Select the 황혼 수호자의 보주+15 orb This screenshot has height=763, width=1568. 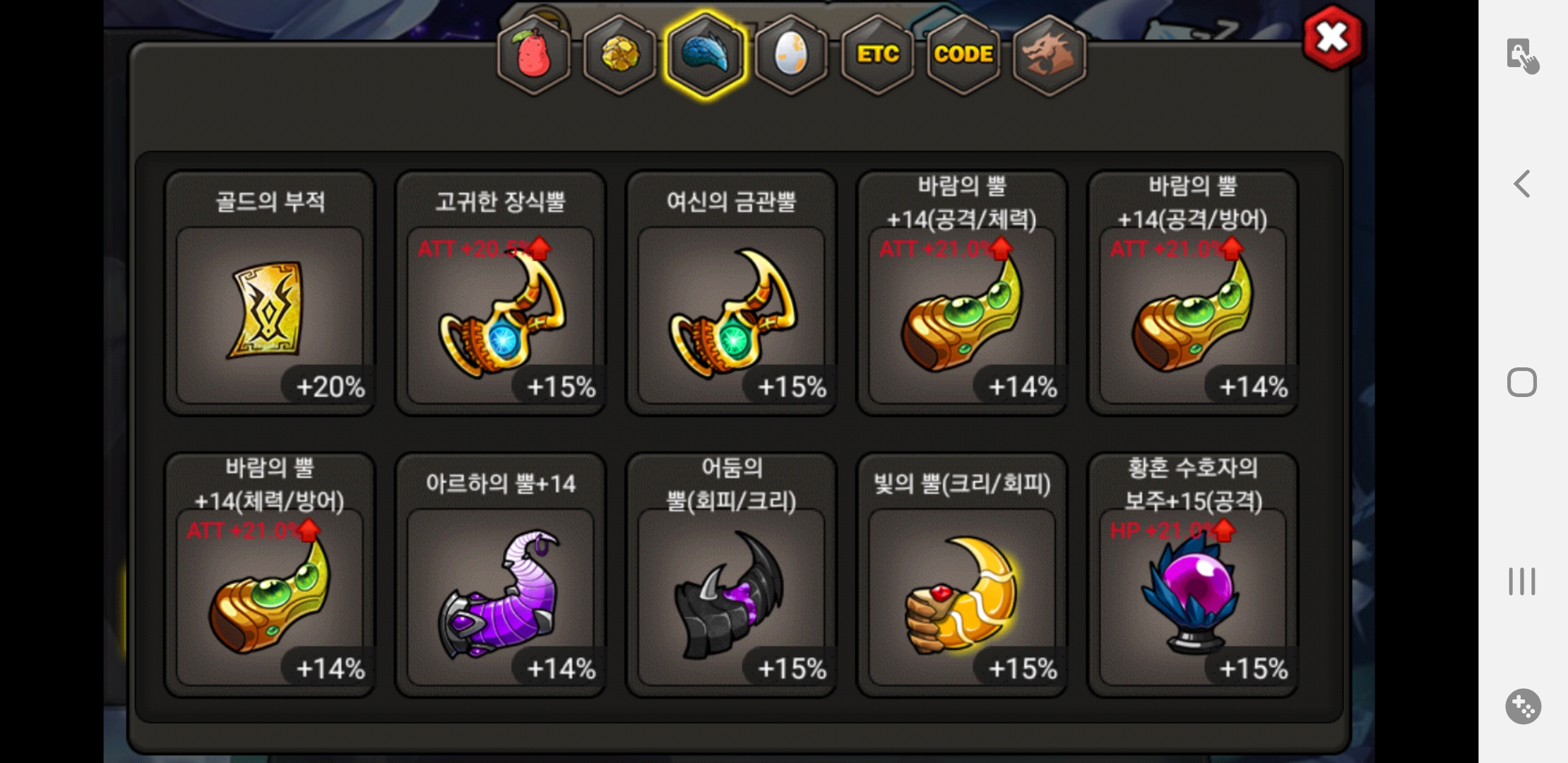(x=1193, y=575)
